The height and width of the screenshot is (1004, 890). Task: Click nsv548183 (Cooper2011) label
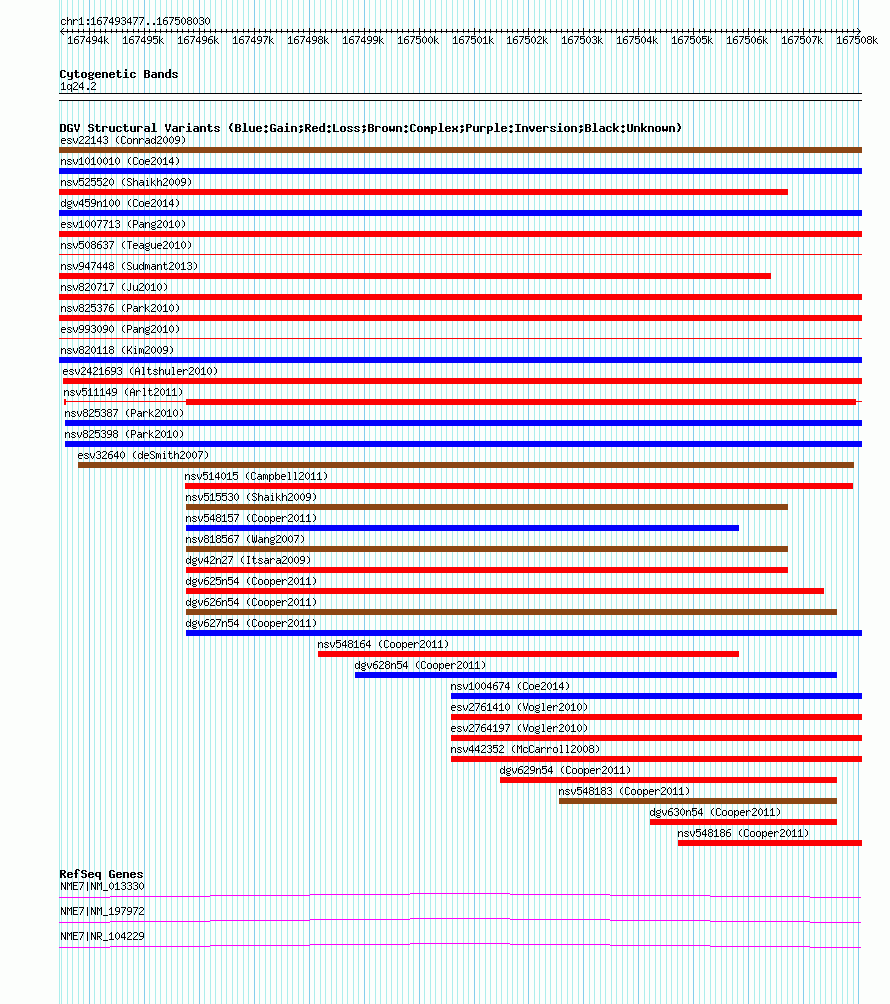[624, 791]
